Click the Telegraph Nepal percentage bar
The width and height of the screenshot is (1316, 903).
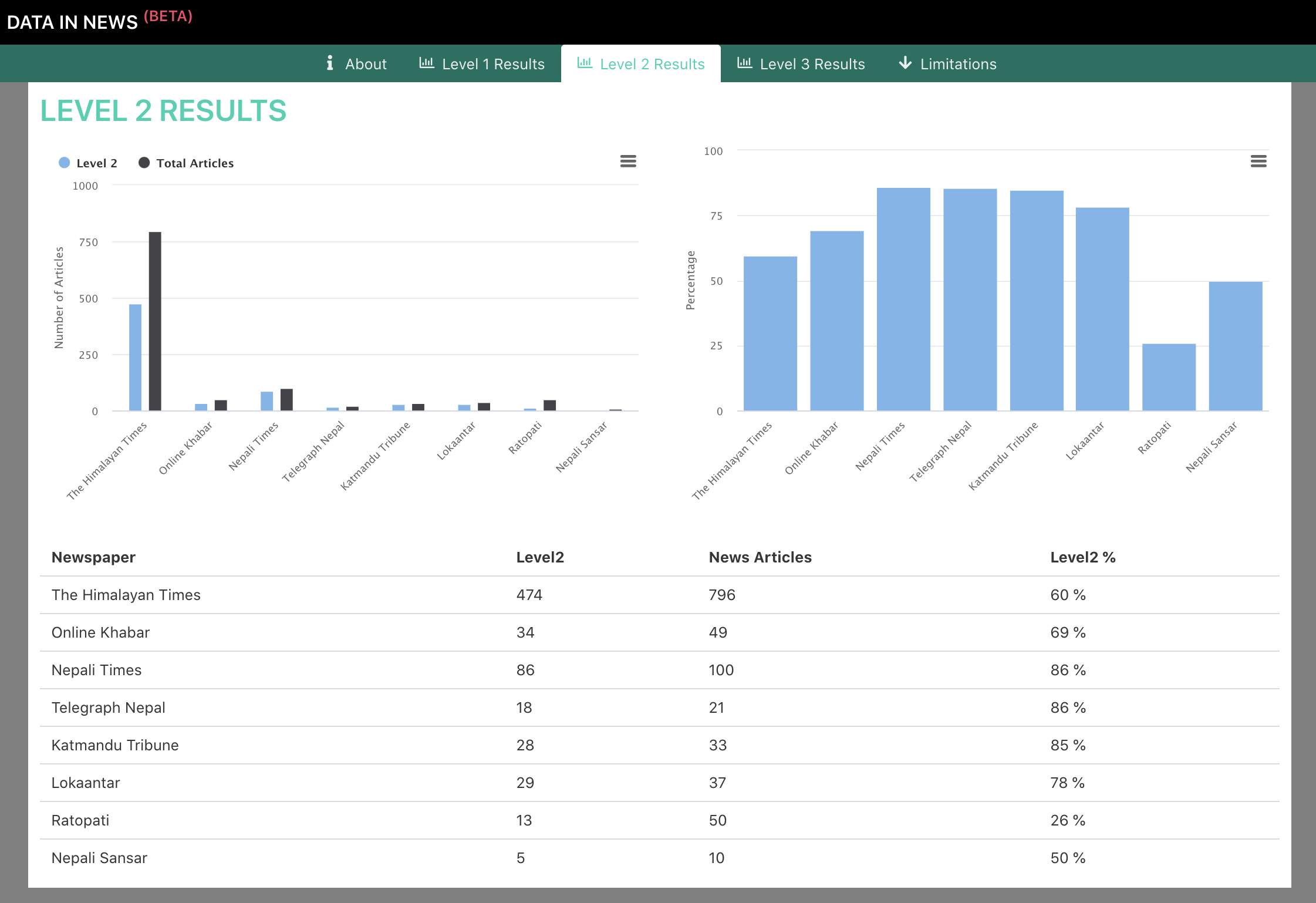[x=970, y=300]
